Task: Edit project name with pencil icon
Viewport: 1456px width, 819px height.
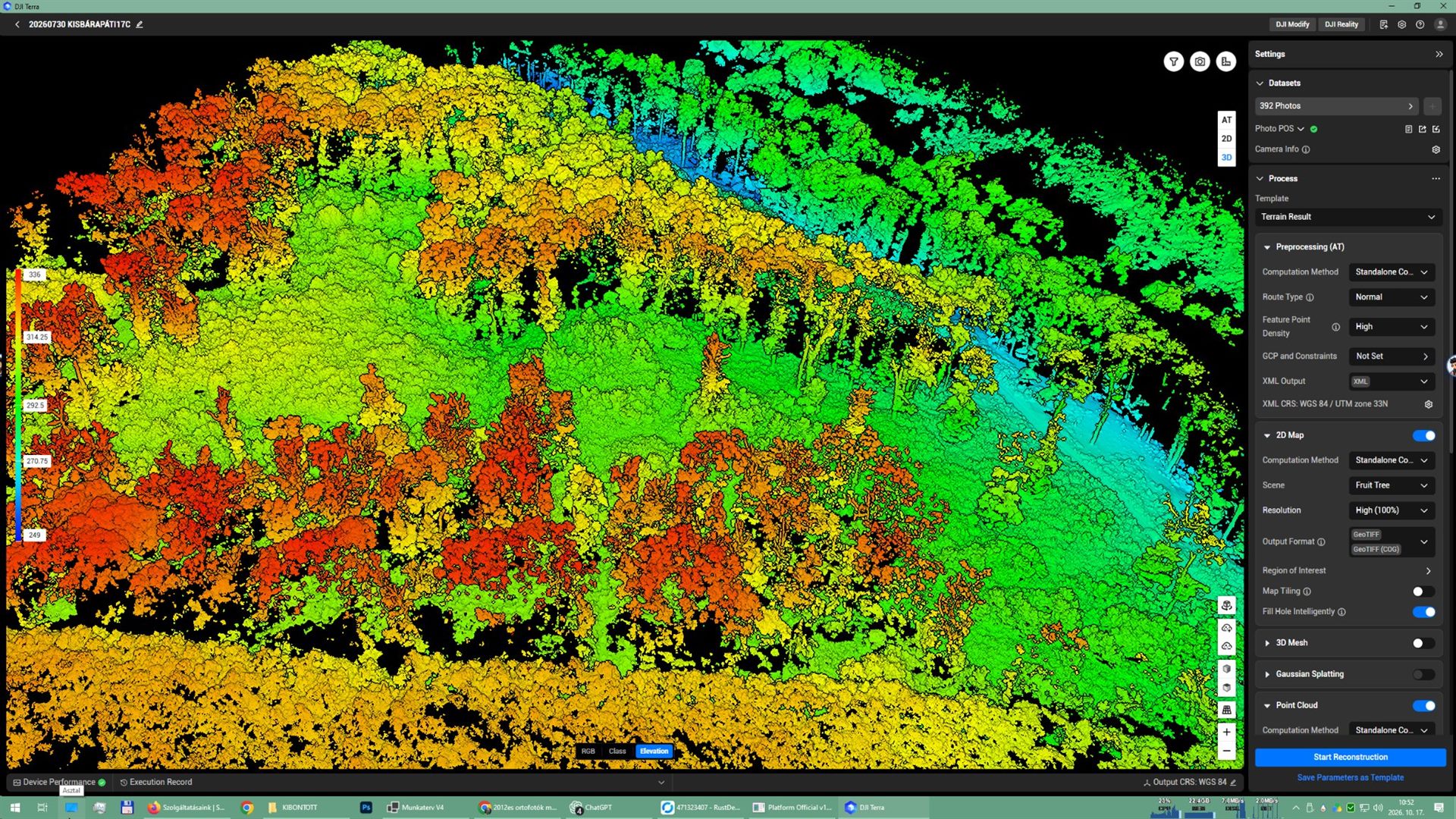Action: 140,24
